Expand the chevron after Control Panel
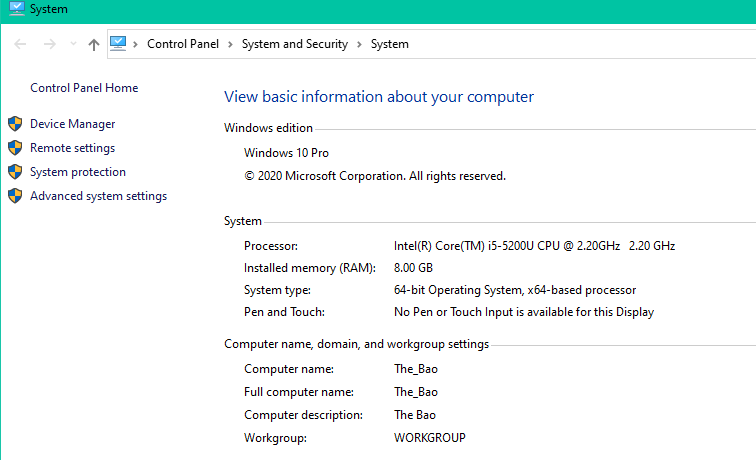 (x=230, y=44)
